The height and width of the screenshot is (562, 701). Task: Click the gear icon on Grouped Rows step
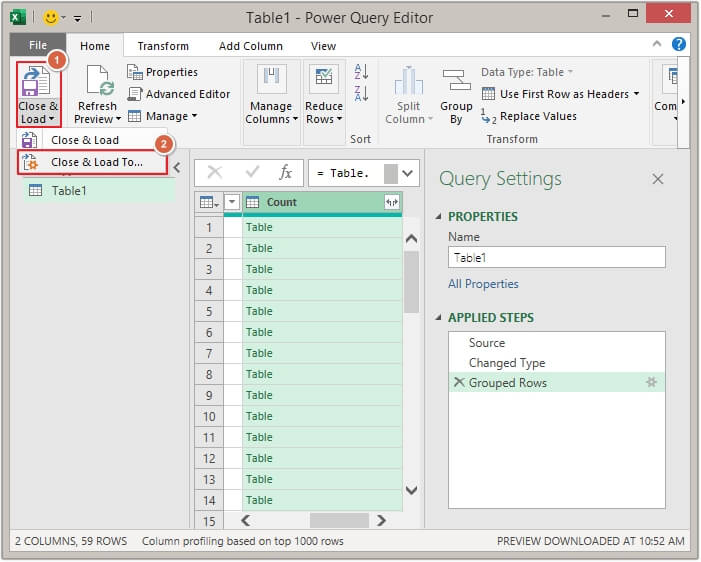[651, 383]
